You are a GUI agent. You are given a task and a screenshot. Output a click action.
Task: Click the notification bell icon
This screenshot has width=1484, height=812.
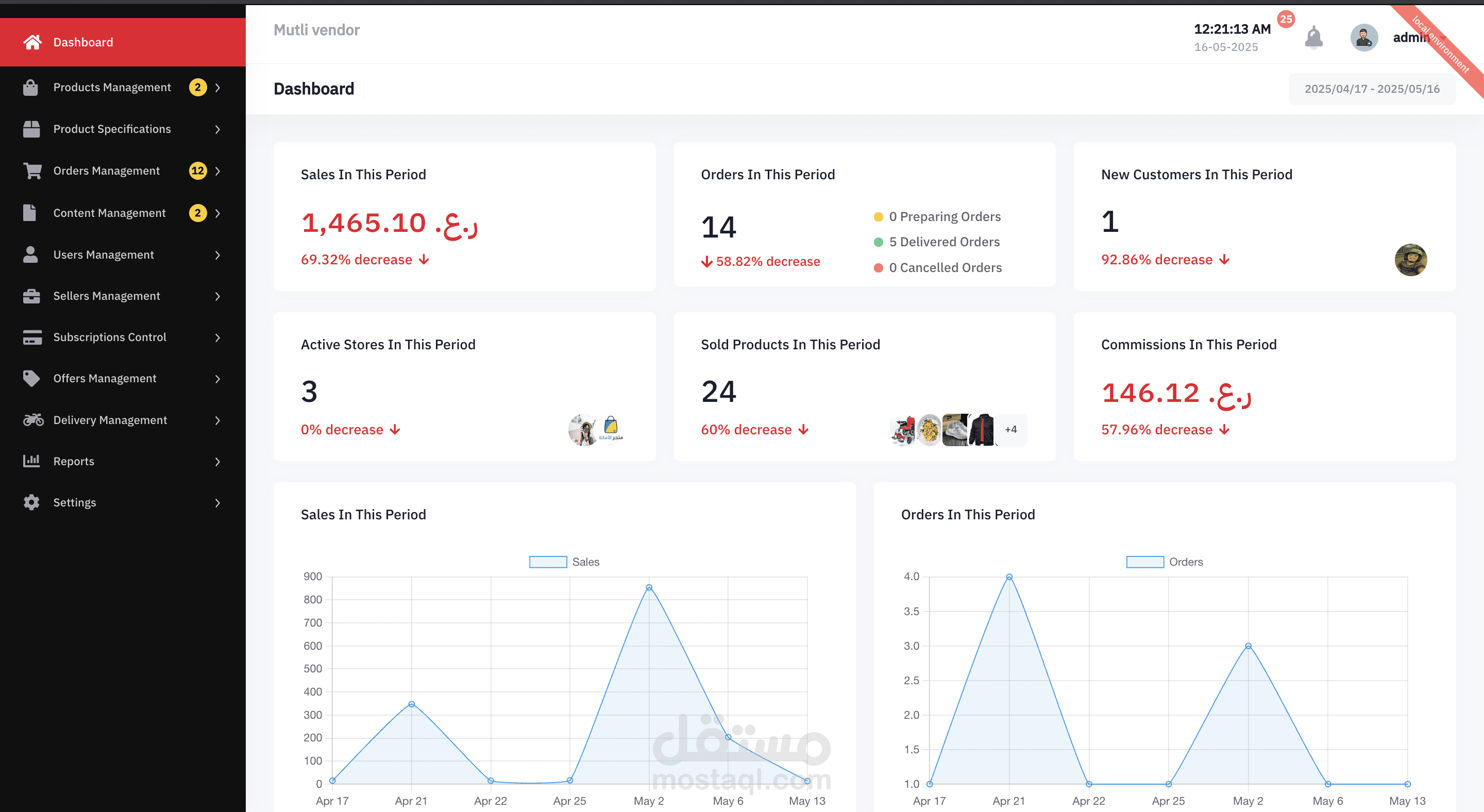[1313, 38]
